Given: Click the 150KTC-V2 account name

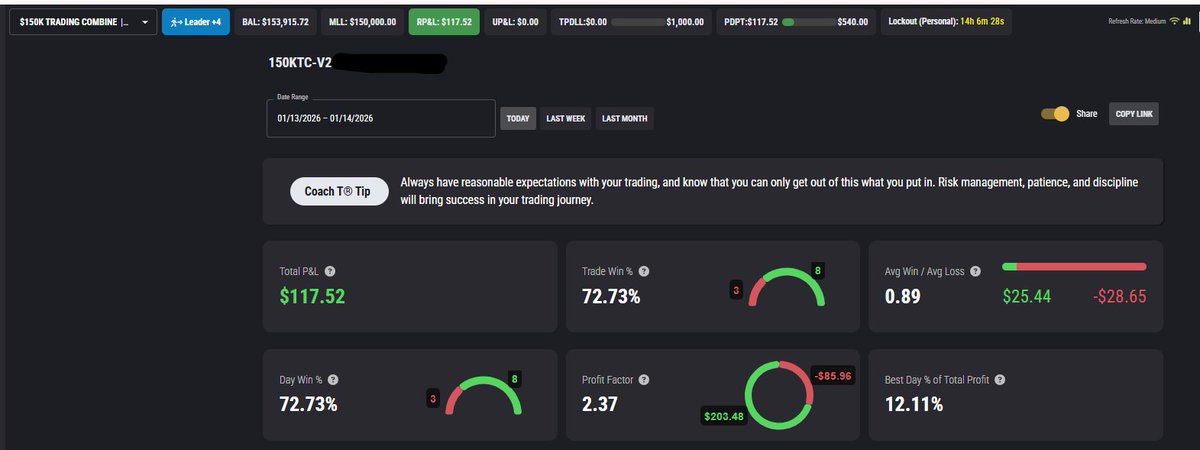Looking at the screenshot, I should (x=300, y=63).
